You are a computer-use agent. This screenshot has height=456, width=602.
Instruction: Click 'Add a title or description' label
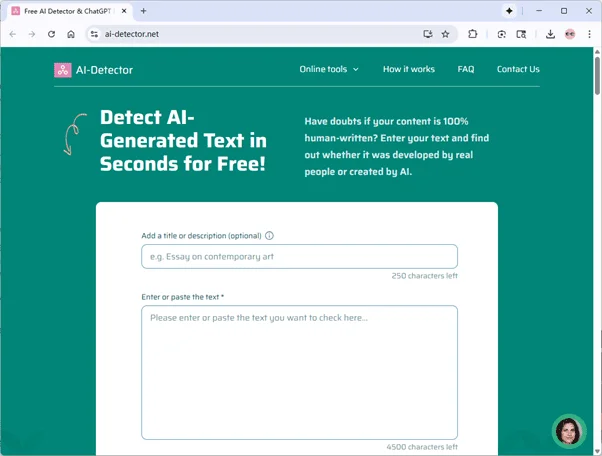pyautogui.click(x=201, y=236)
